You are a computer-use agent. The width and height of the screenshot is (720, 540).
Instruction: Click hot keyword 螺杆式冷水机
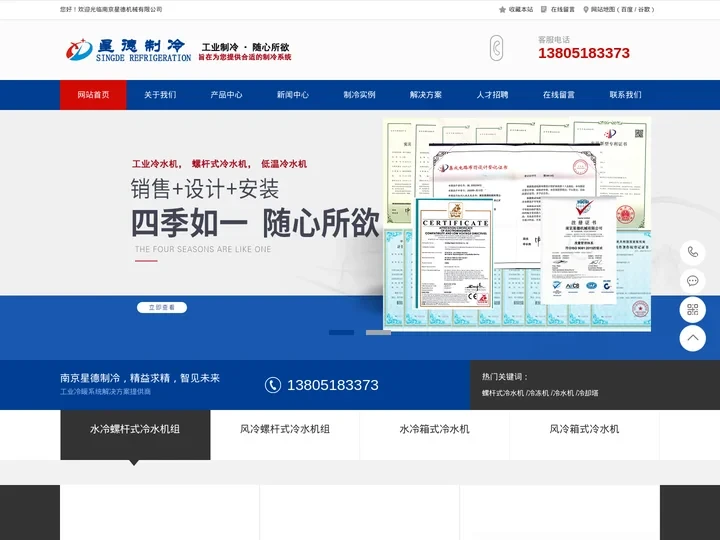point(503,393)
